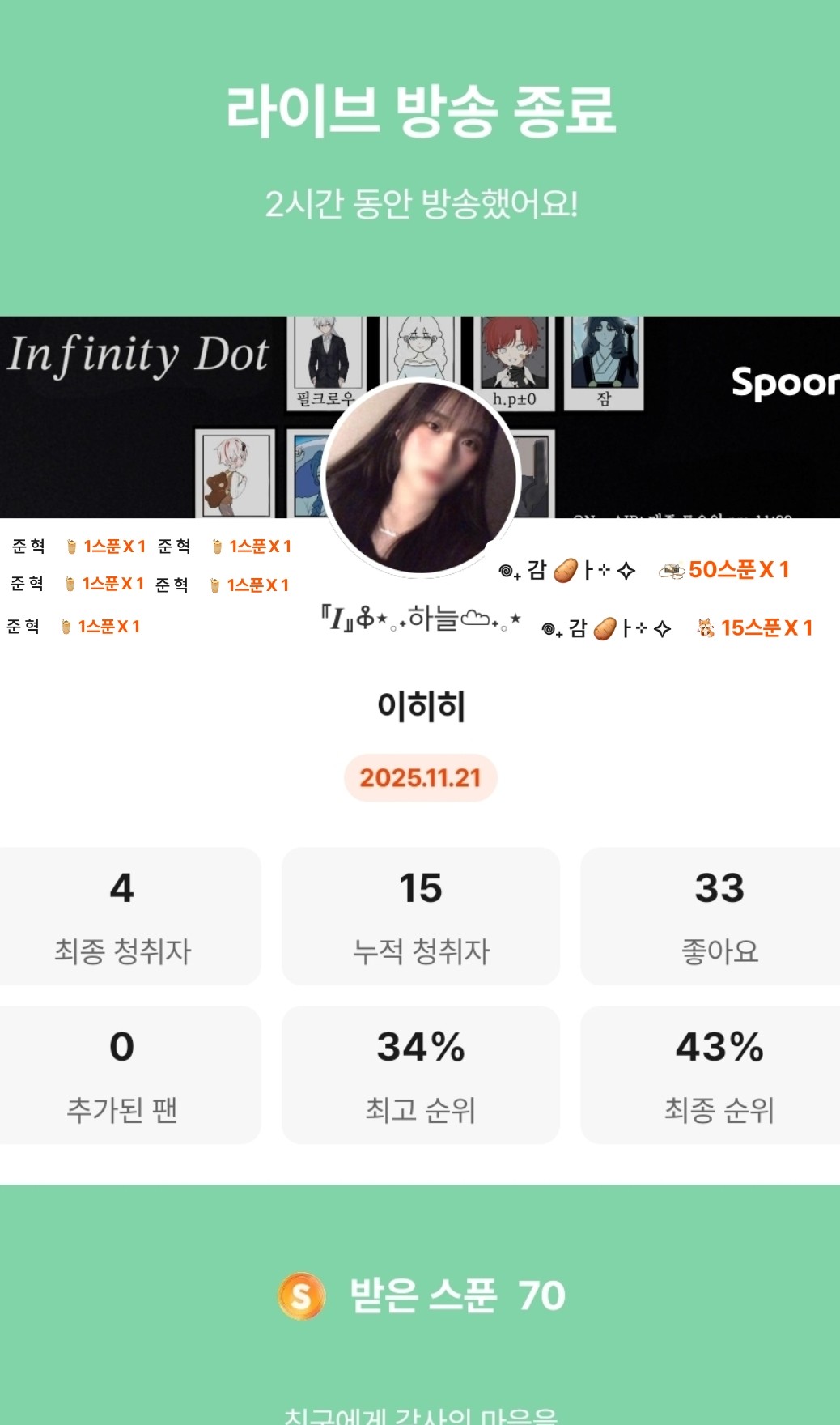The image size is (840, 1425).
Task: Click the Infinity Dot banner title
Action: 138,355
